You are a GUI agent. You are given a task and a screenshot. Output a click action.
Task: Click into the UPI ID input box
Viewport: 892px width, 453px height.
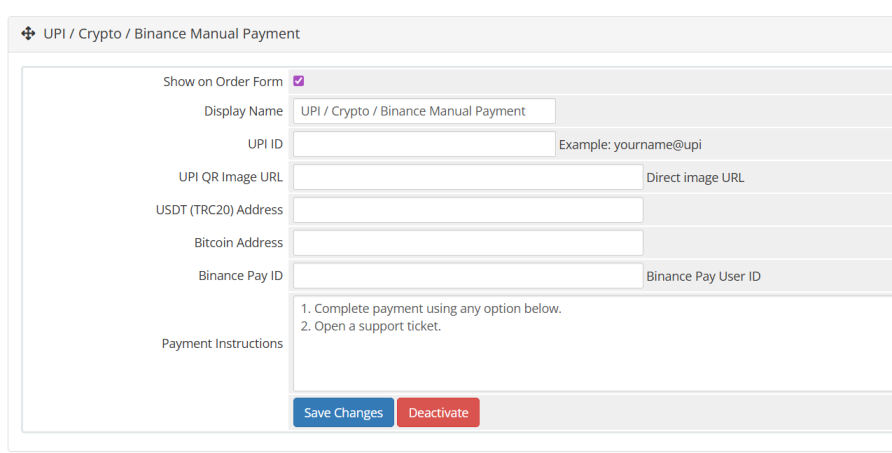tap(424, 144)
